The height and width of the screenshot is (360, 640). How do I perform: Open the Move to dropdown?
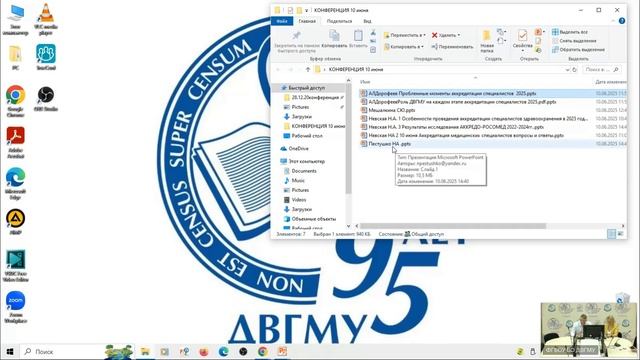tap(404, 35)
